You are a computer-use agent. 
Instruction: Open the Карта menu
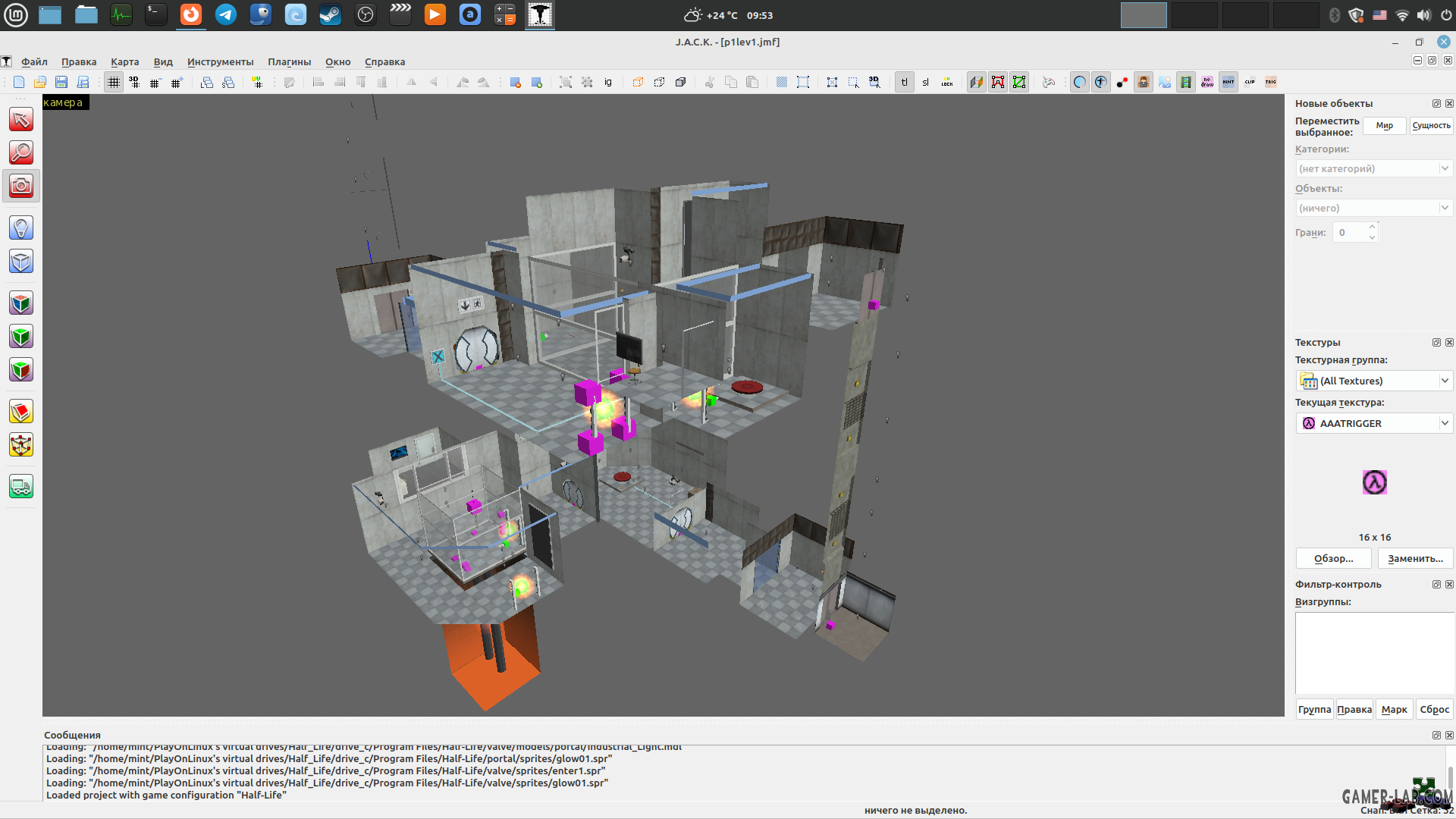click(x=124, y=61)
